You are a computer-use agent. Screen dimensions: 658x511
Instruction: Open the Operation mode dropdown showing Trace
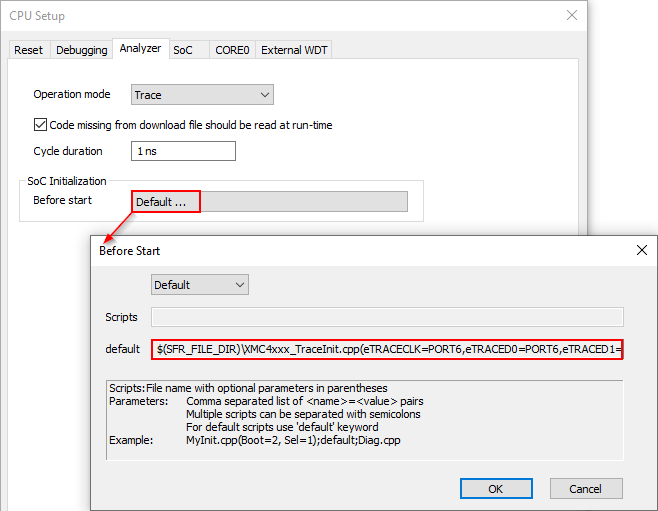(202, 95)
